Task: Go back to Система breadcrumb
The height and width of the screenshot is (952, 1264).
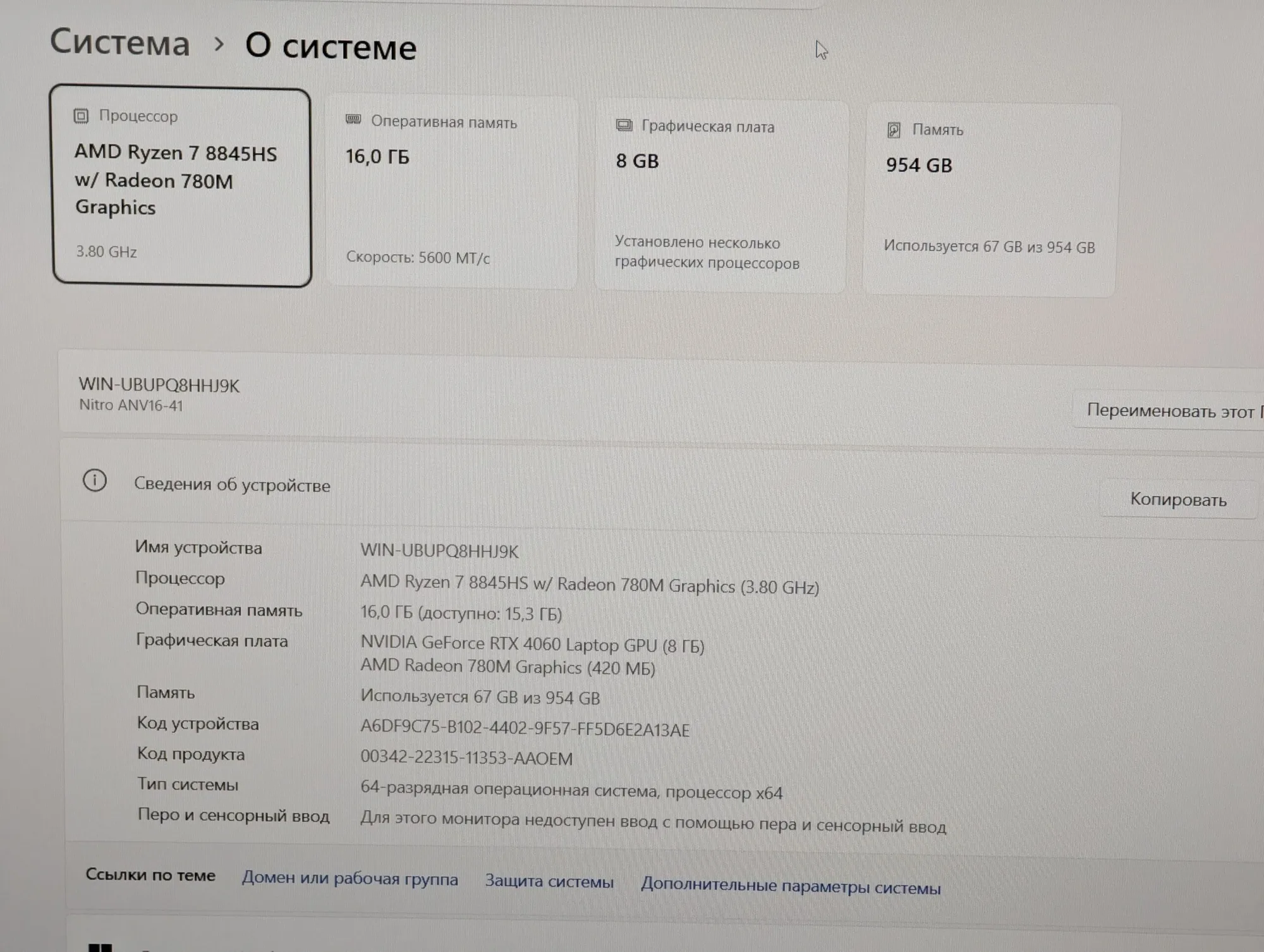Action: coord(119,42)
